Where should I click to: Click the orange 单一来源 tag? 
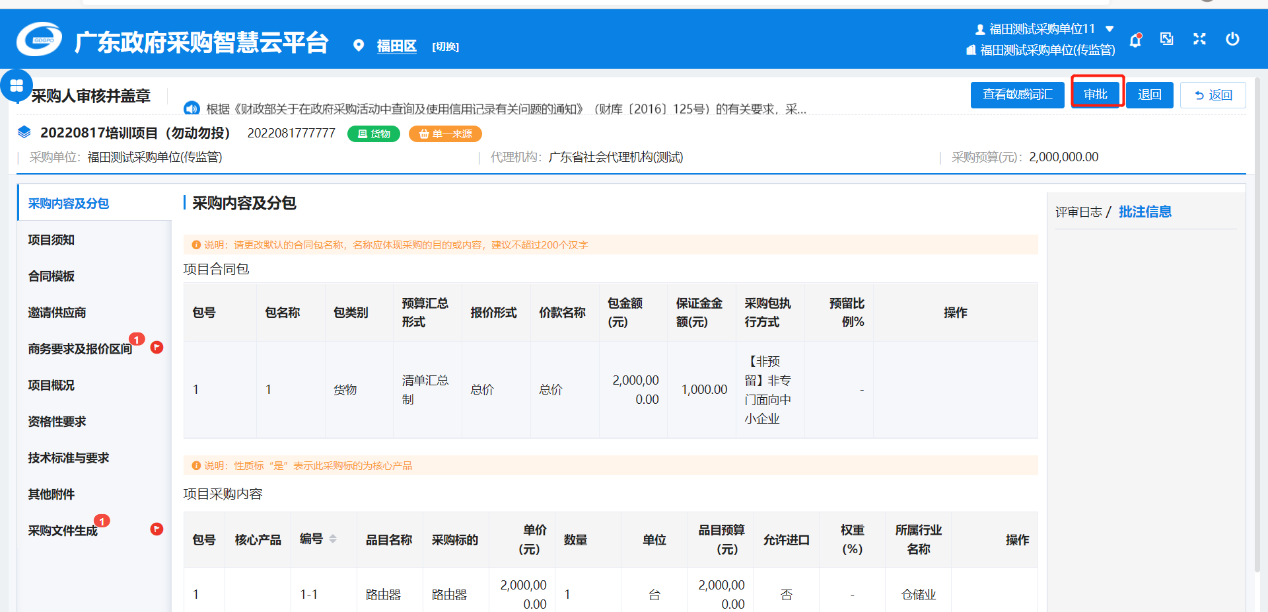(x=446, y=134)
